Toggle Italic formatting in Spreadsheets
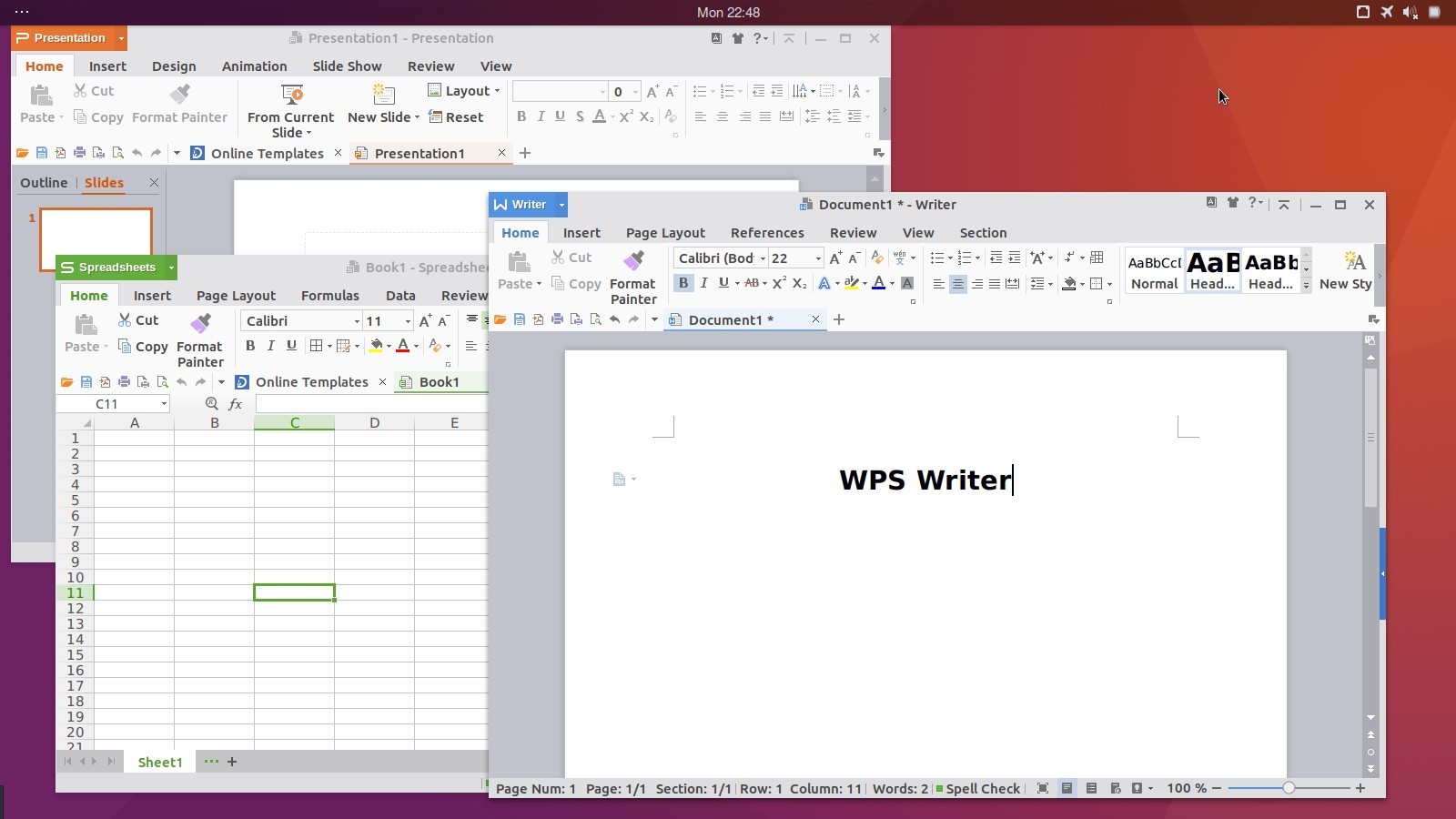Viewport: 1456px width, 819px height. pyautogui.click(x=270, y=346)
